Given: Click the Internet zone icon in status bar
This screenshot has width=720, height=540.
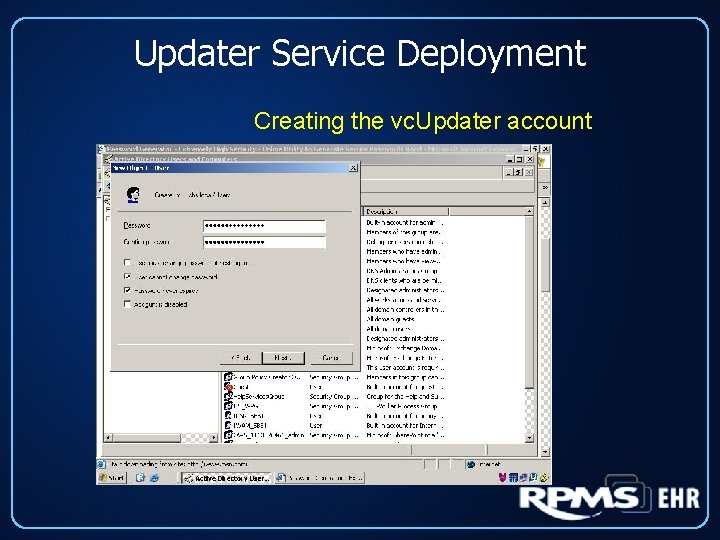Looking at the screenshot, I should [x=471, y=464].
